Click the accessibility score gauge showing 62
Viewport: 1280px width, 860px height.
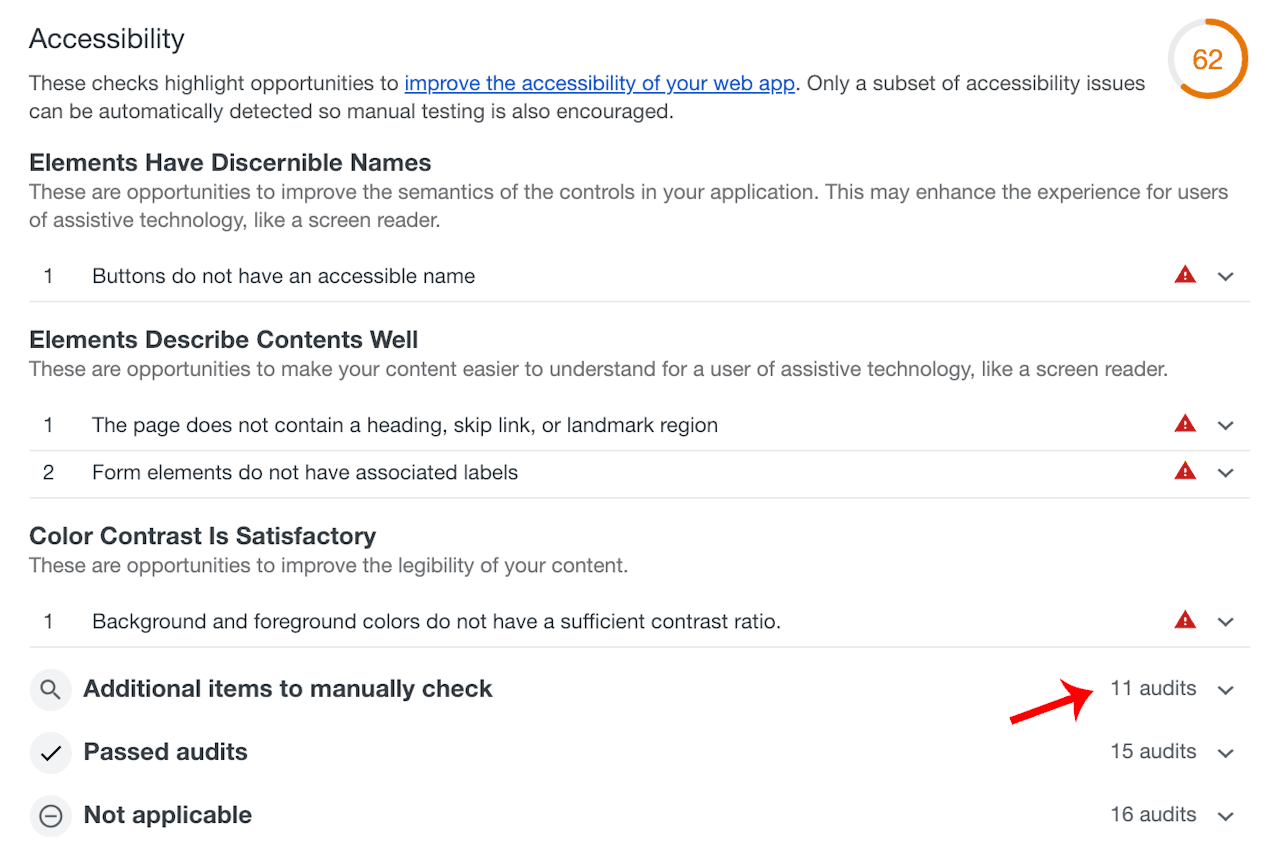(1207, 59)
